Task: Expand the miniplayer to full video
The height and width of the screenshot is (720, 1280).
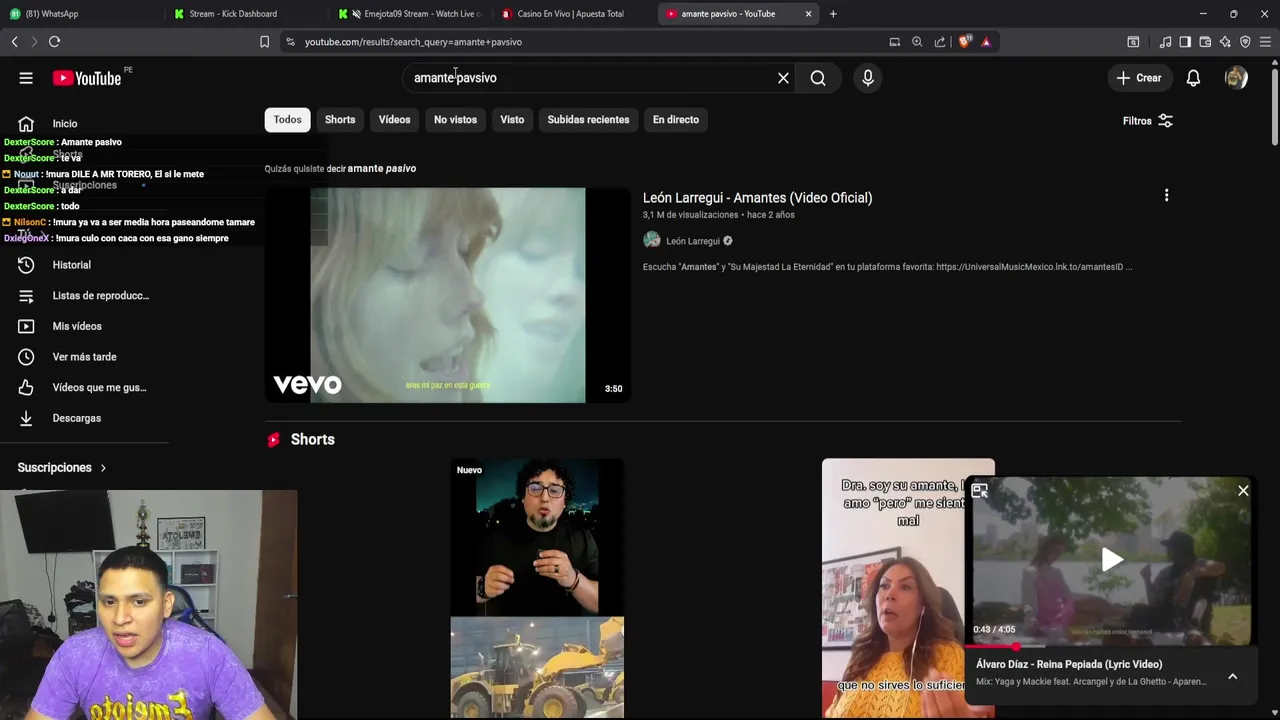Action: [980, 491]
